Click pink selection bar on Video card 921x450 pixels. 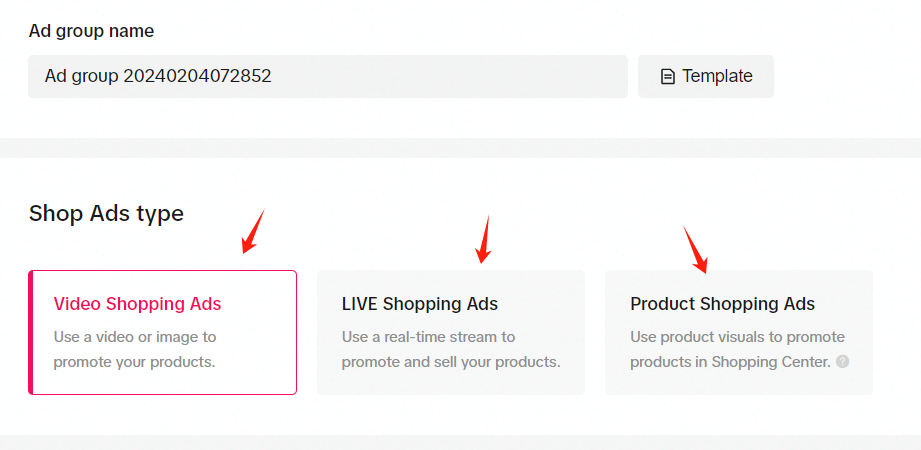(31, 333)
